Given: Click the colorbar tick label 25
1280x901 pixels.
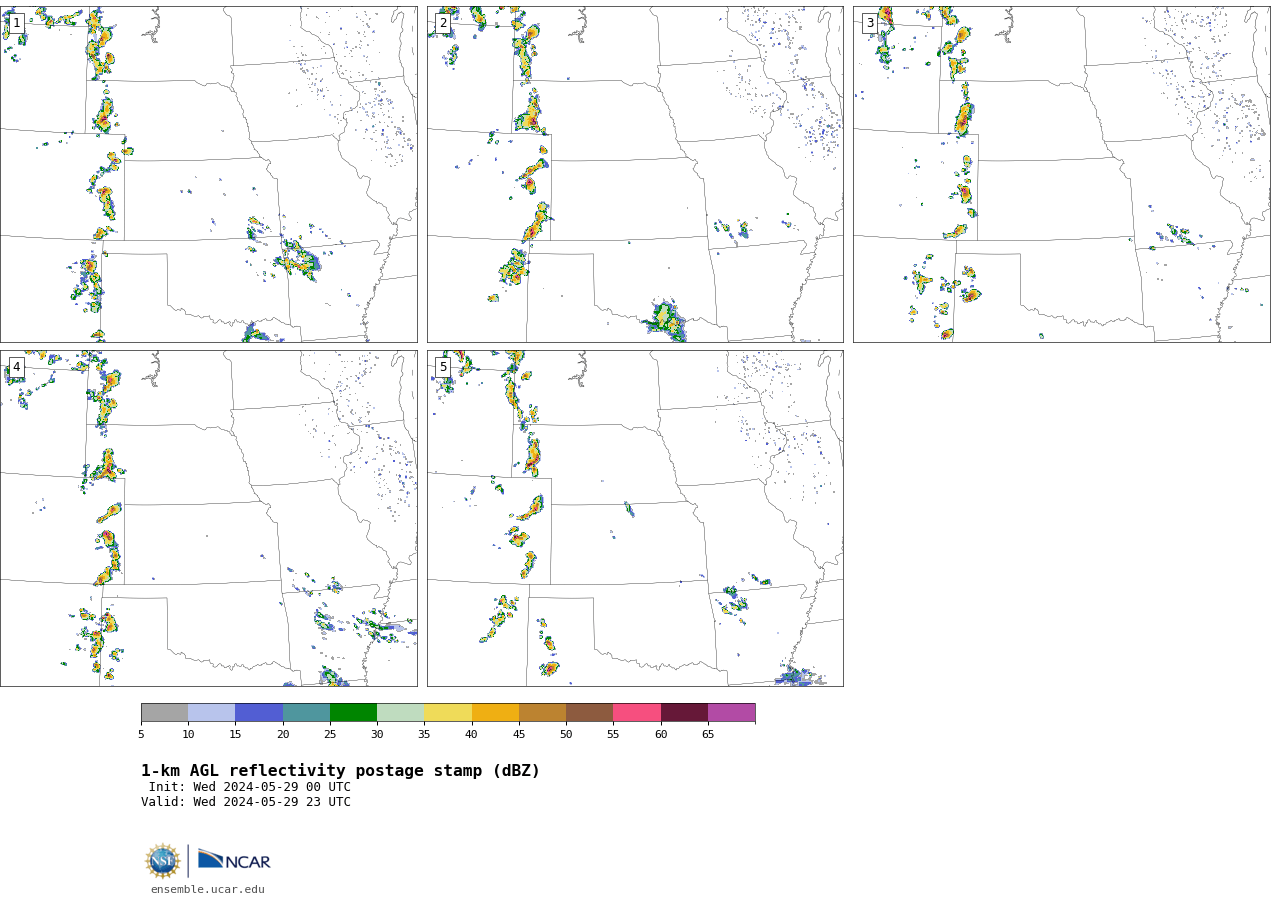Looking at the screenshot, I should click(x=330, y=735).
